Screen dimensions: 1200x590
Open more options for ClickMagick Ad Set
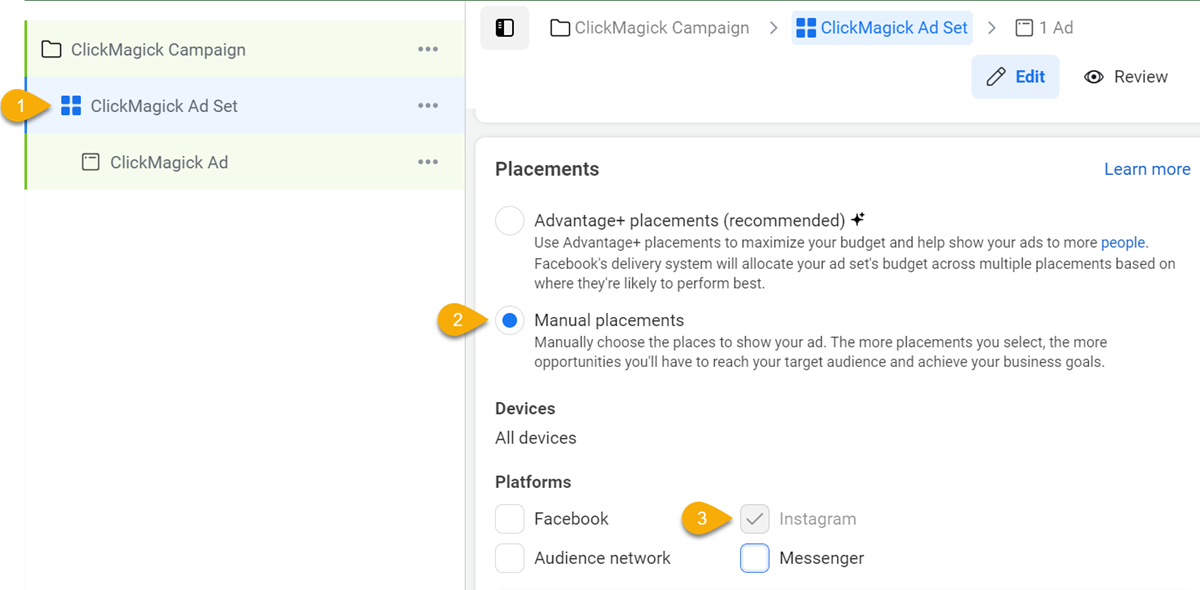pyautogui.click(x=428, y=106)
